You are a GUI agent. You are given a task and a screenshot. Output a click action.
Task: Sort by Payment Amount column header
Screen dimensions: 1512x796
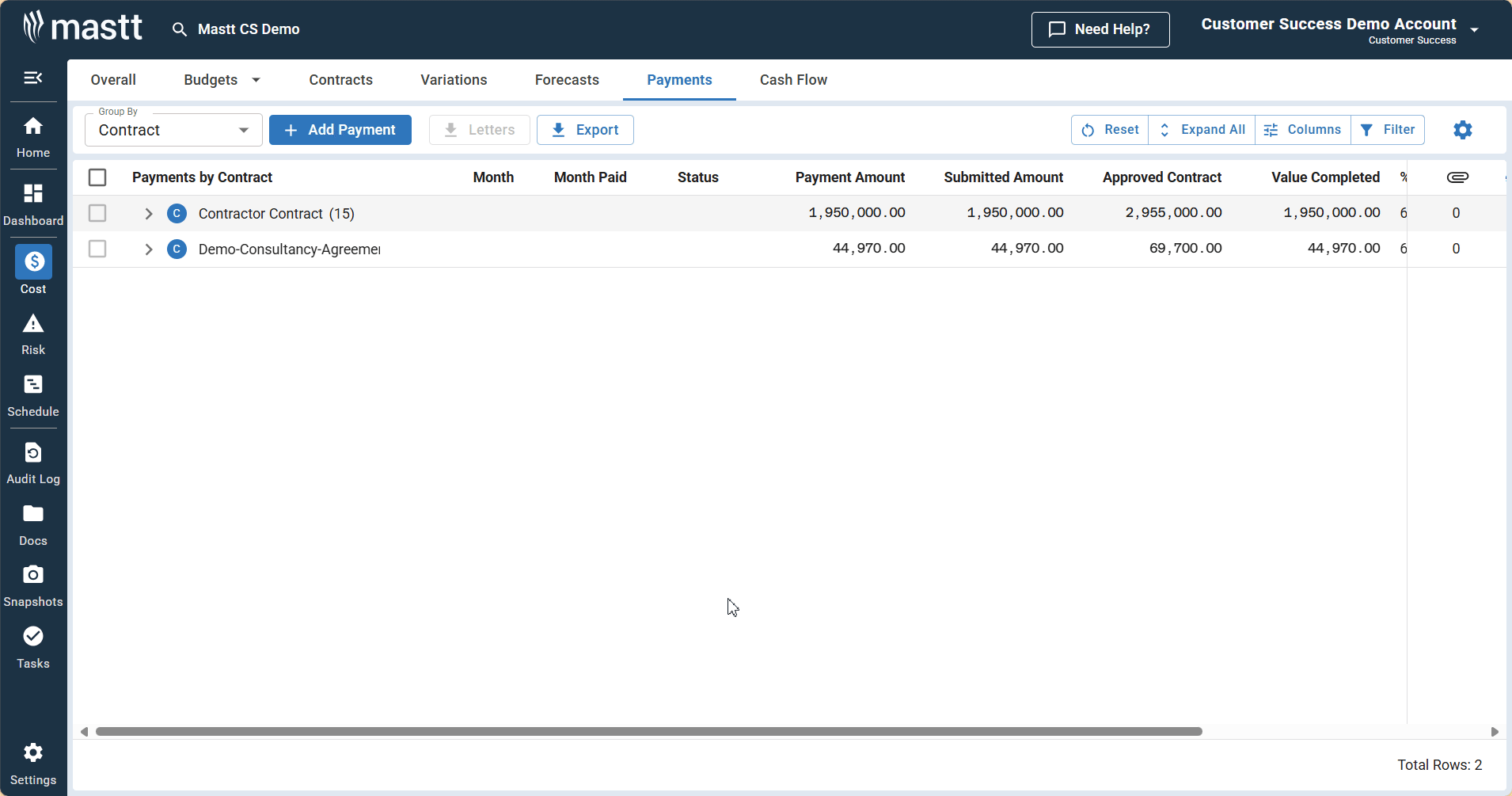[849, 177]
